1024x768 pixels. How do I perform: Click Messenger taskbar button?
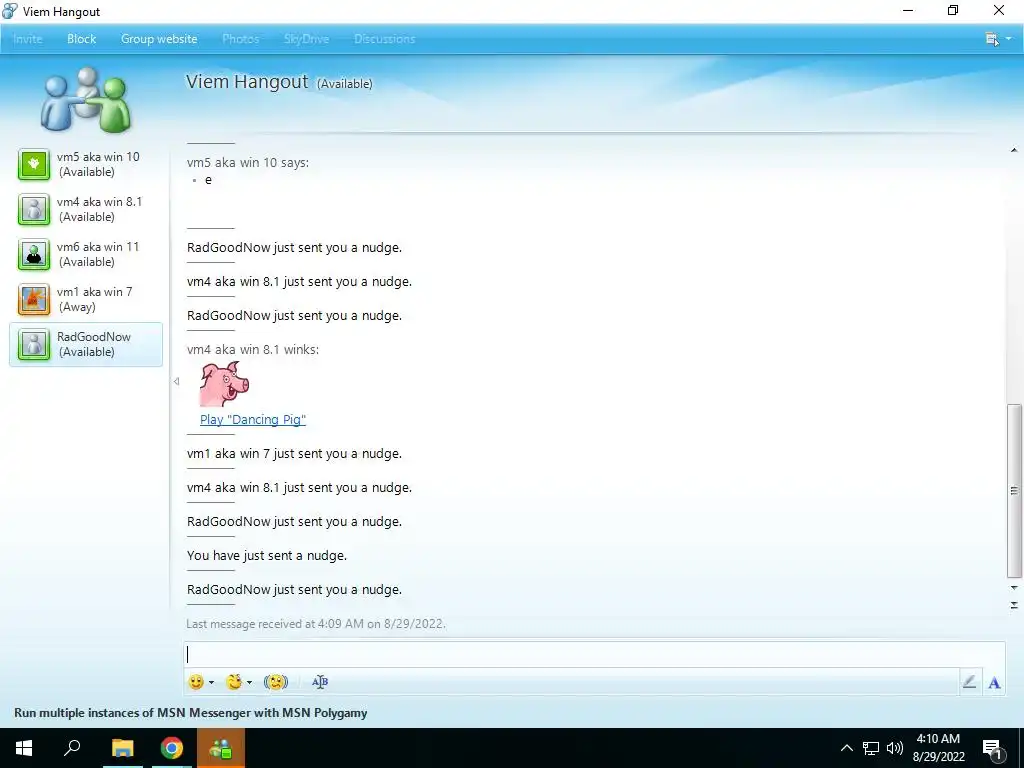coord(221,748)
